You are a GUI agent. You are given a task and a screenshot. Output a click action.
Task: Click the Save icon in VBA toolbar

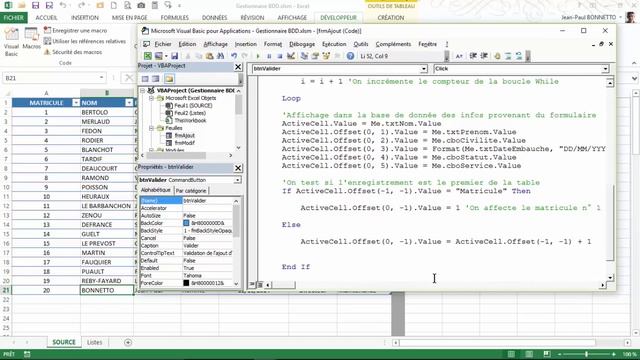pyautogui.click(x=174, y=56)
